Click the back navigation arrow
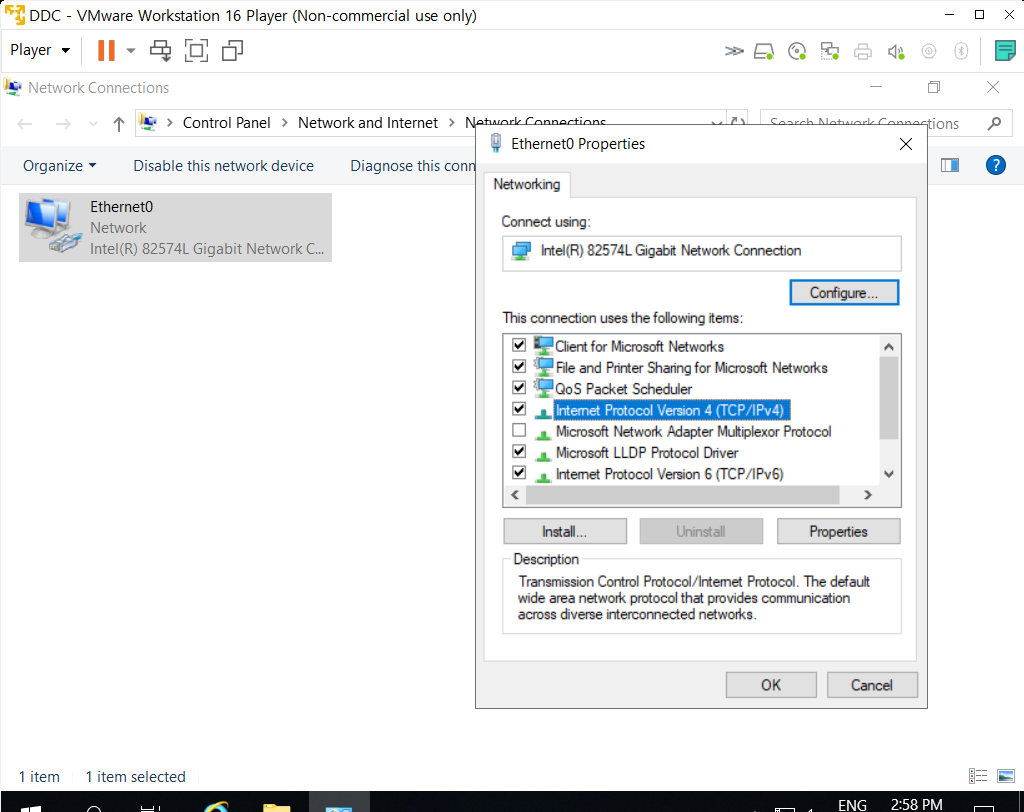The height and width of the screenshot is (812, 1024). click(25, 123)
